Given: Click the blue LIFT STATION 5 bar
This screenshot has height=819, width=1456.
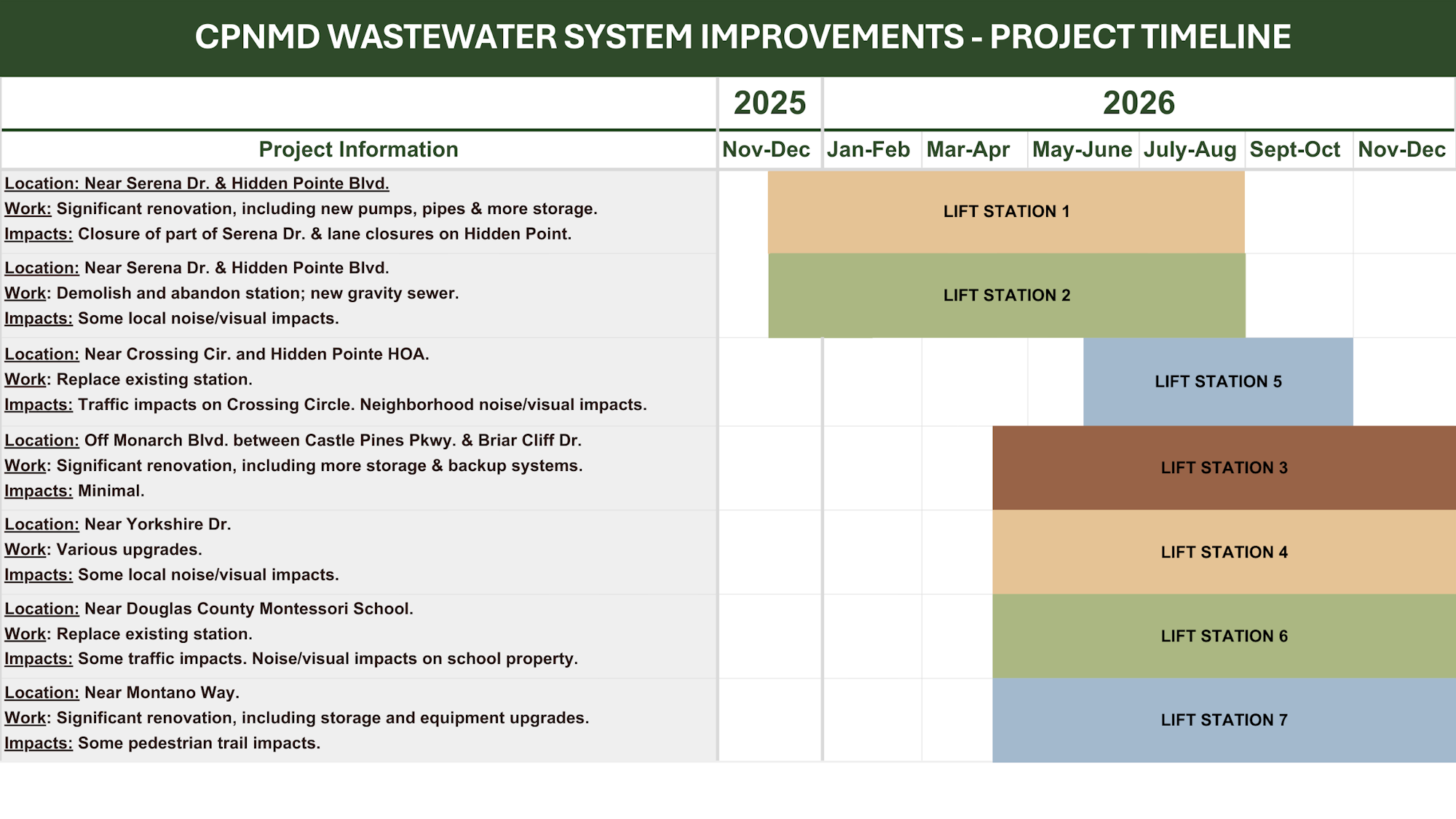Looking at the screenshot, I should 1218,381.
